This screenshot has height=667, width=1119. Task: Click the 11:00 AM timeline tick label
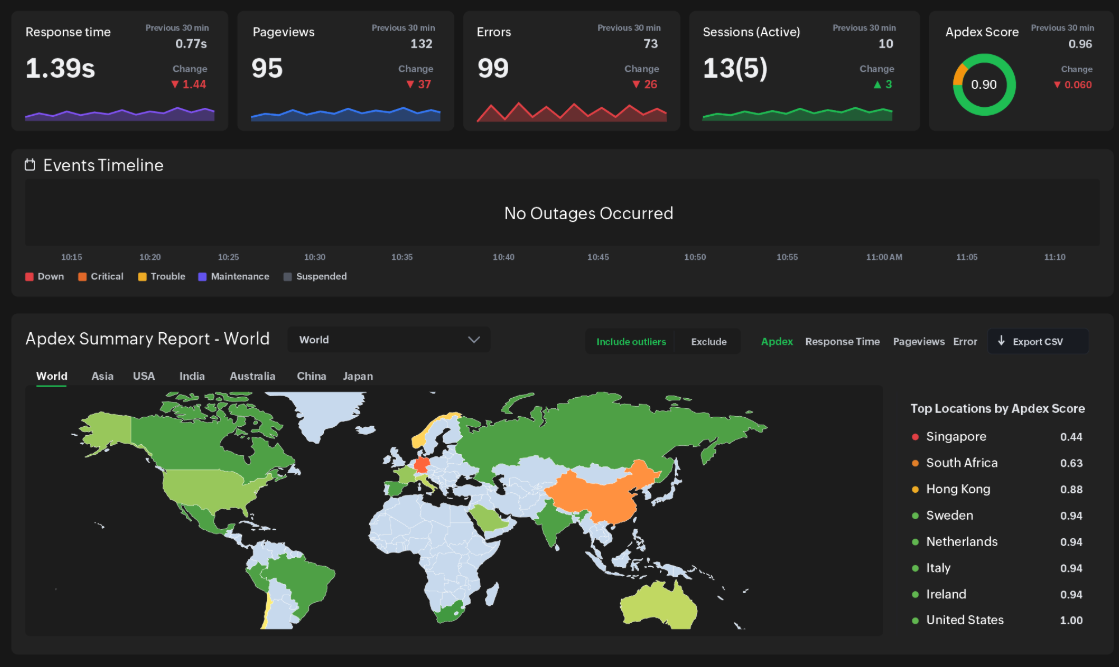tap(884, 257)
